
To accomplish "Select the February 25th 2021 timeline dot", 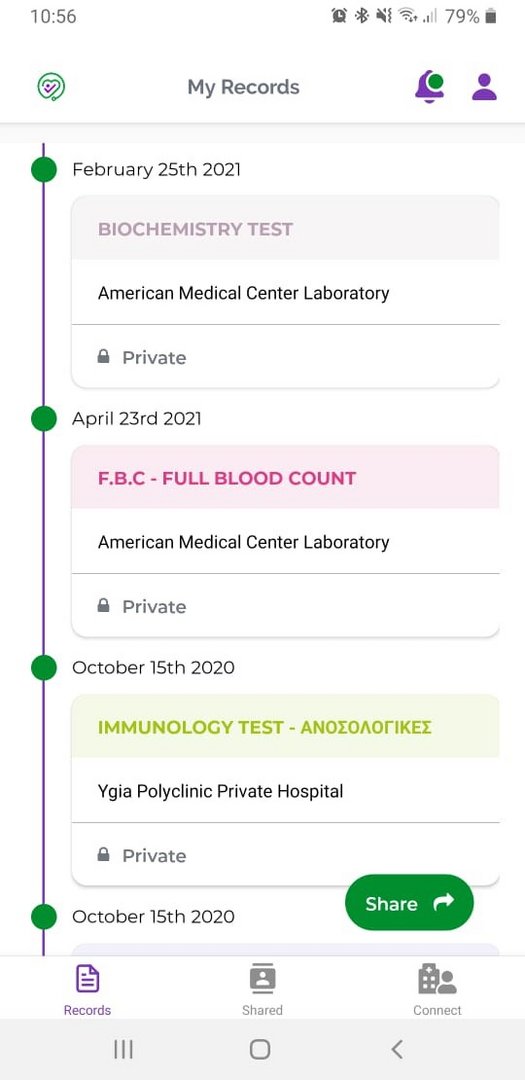I will tap(43, 169).
